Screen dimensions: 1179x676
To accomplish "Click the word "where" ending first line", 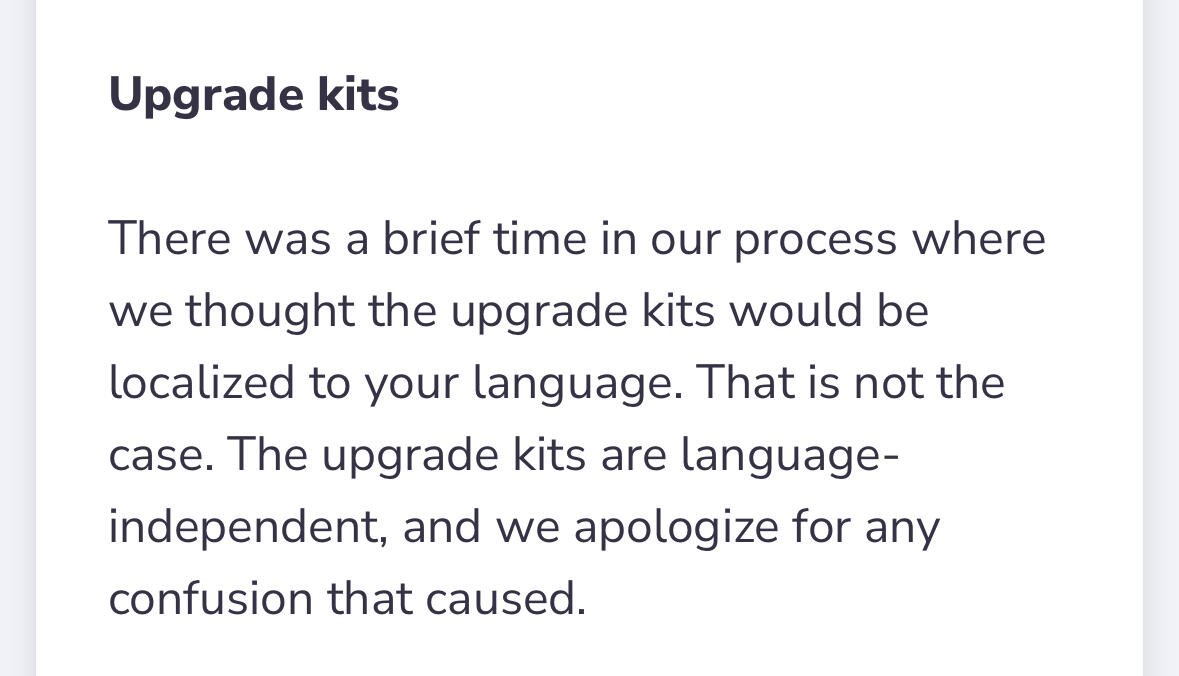I will pyautogui.click(x=978, y=239).
